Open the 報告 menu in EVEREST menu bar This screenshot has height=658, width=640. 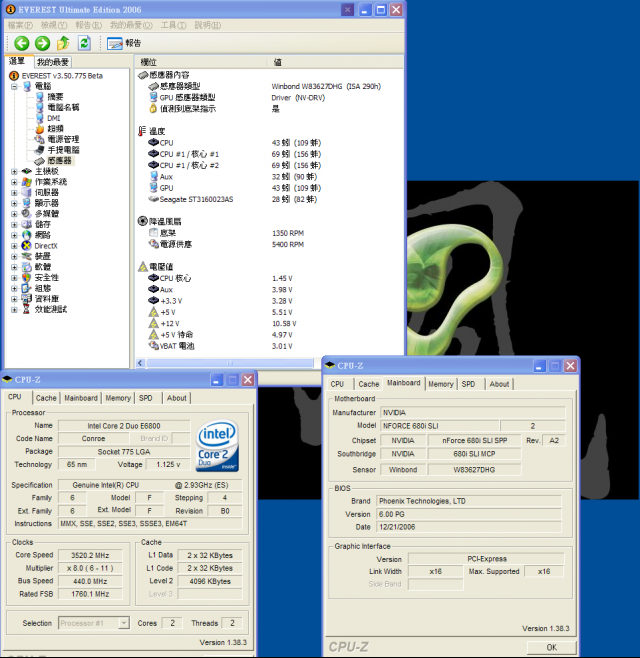point(89,25)
